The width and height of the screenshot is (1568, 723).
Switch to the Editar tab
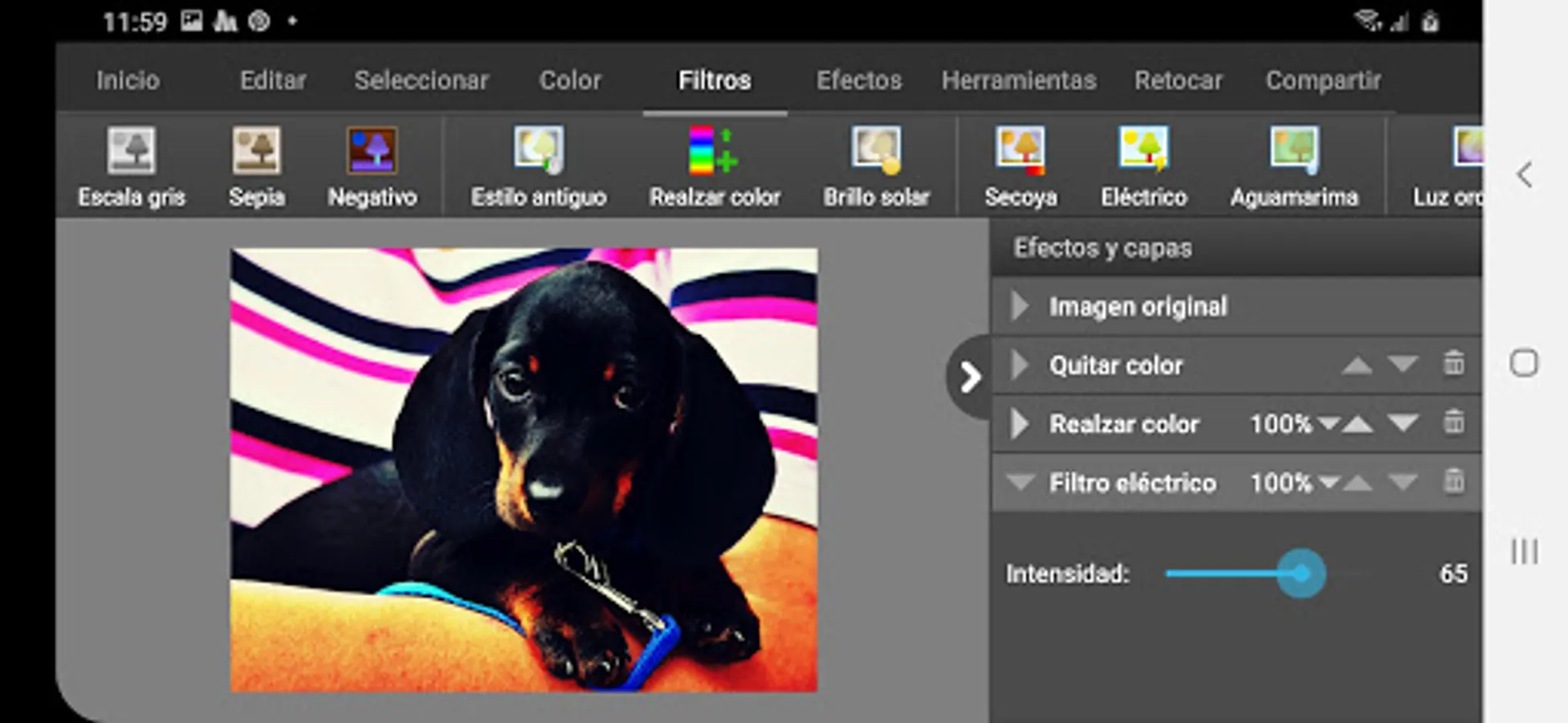(273, 80)
